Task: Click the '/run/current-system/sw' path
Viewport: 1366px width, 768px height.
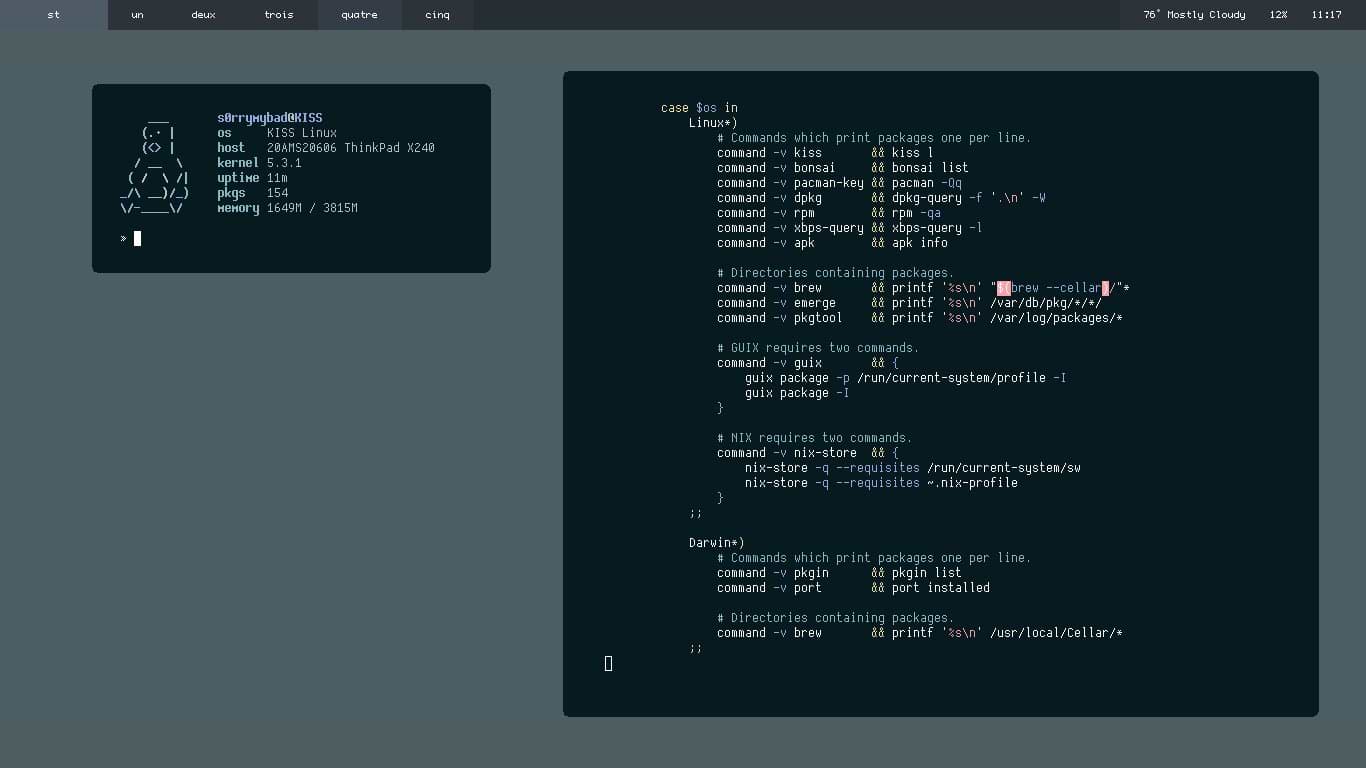Action: (1004, 468)
